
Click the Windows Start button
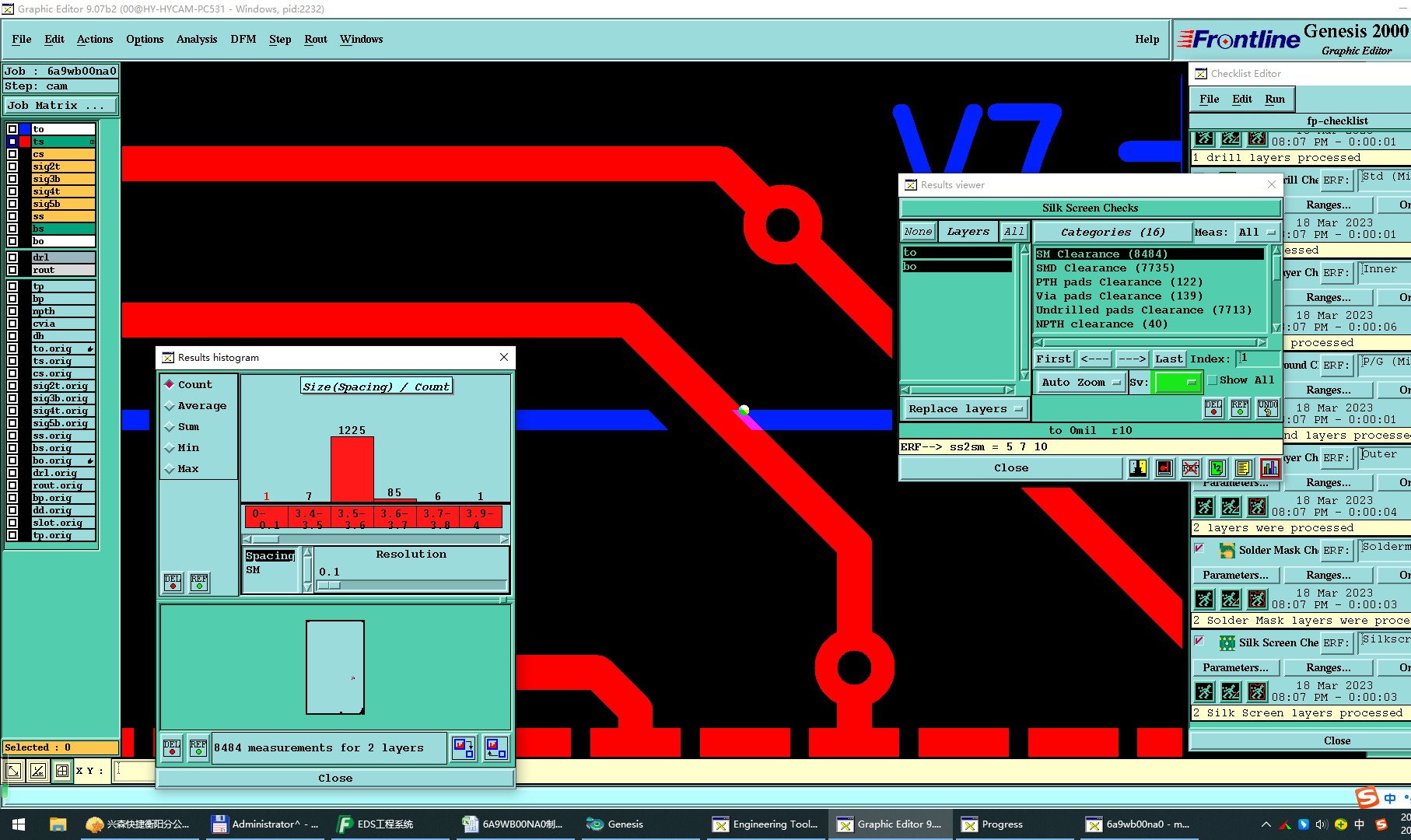coord(19,824)
